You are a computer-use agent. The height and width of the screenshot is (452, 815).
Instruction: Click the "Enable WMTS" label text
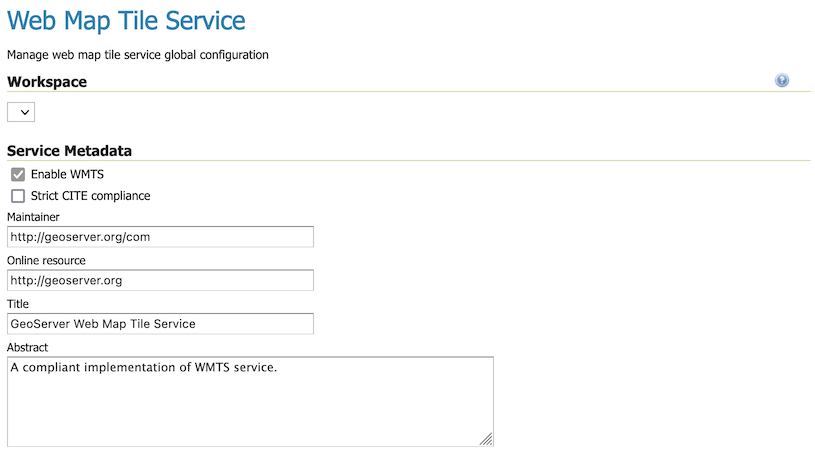pos(67,174)
